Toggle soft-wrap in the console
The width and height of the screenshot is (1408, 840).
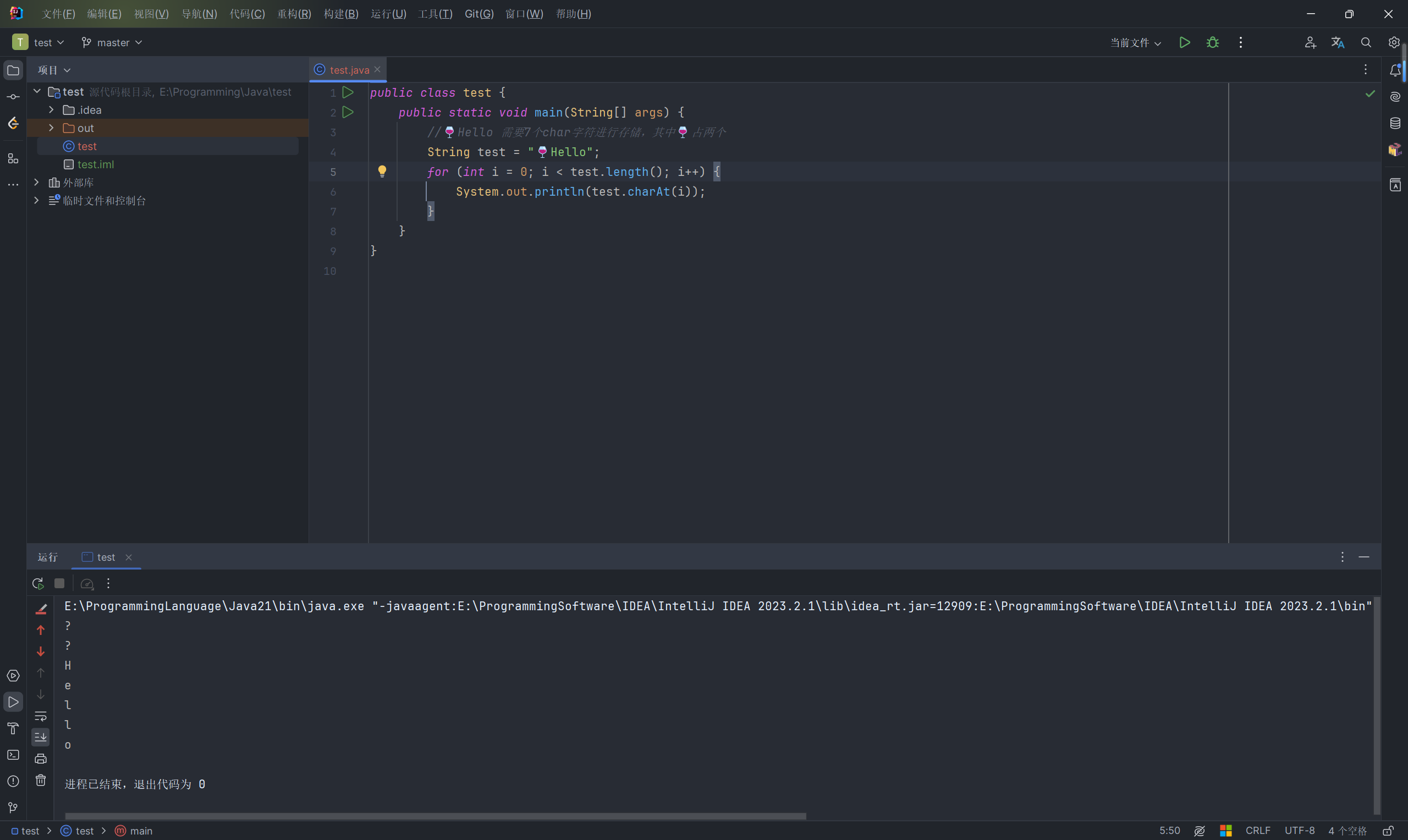[x=41, y=715]
